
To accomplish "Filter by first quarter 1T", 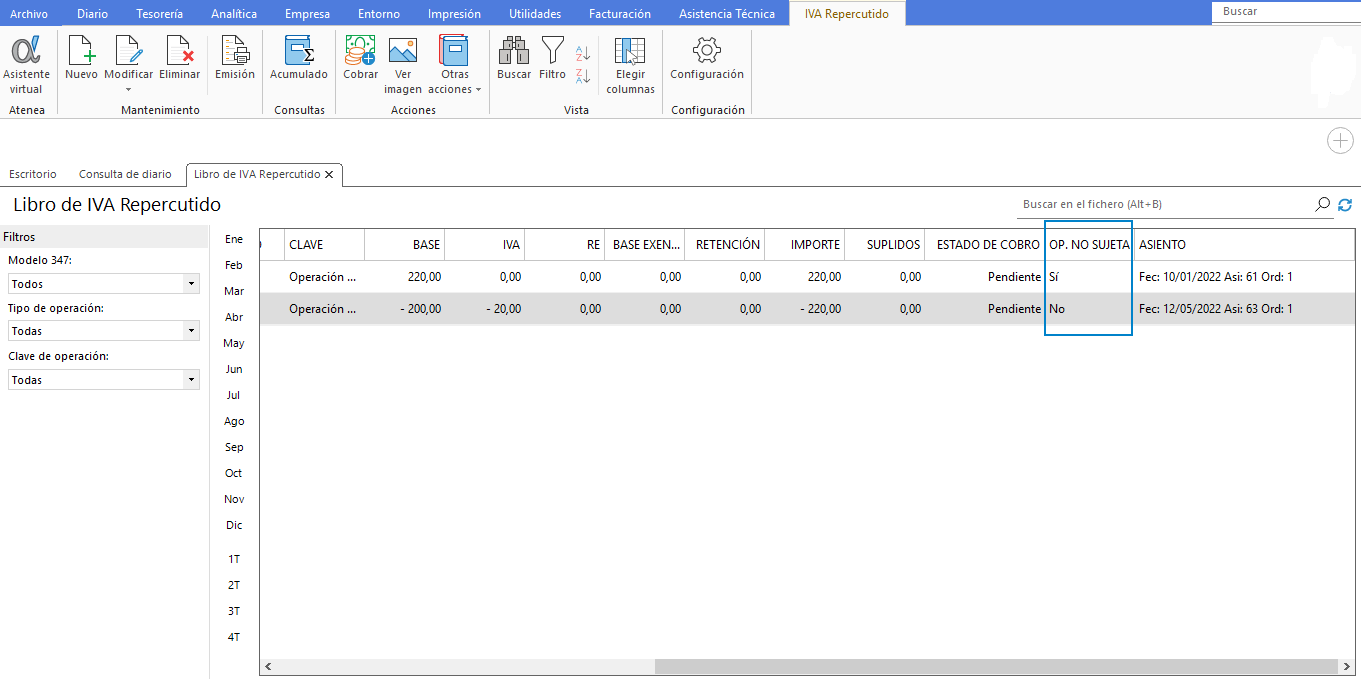I will [x=234, y=559].
